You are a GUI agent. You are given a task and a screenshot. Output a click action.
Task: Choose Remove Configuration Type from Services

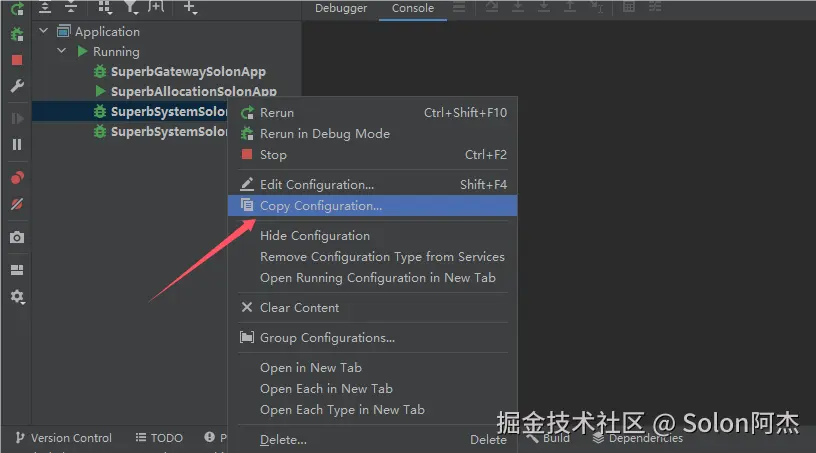pyautogui.click(x=373, y=257)
